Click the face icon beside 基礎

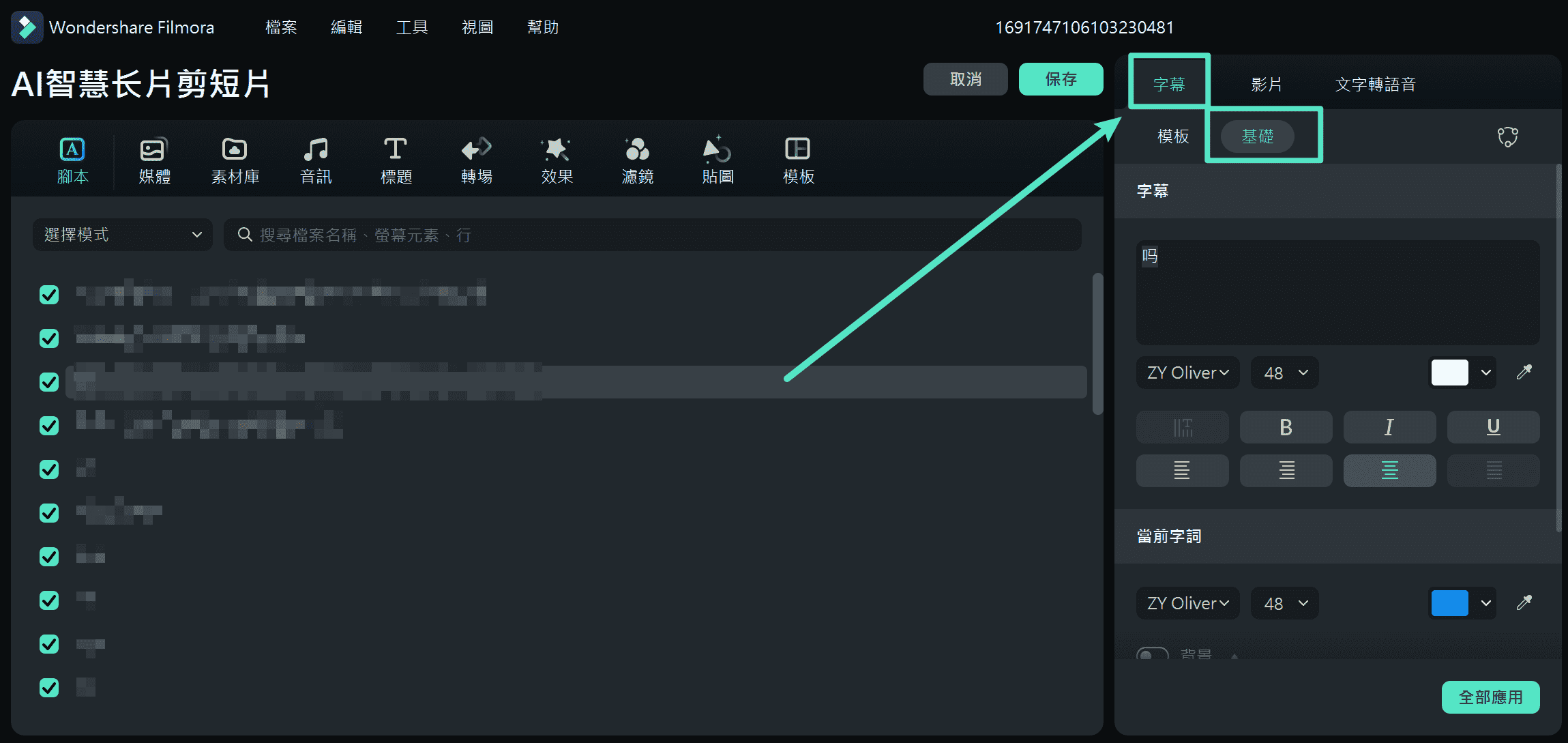[x=1507, y=136]
